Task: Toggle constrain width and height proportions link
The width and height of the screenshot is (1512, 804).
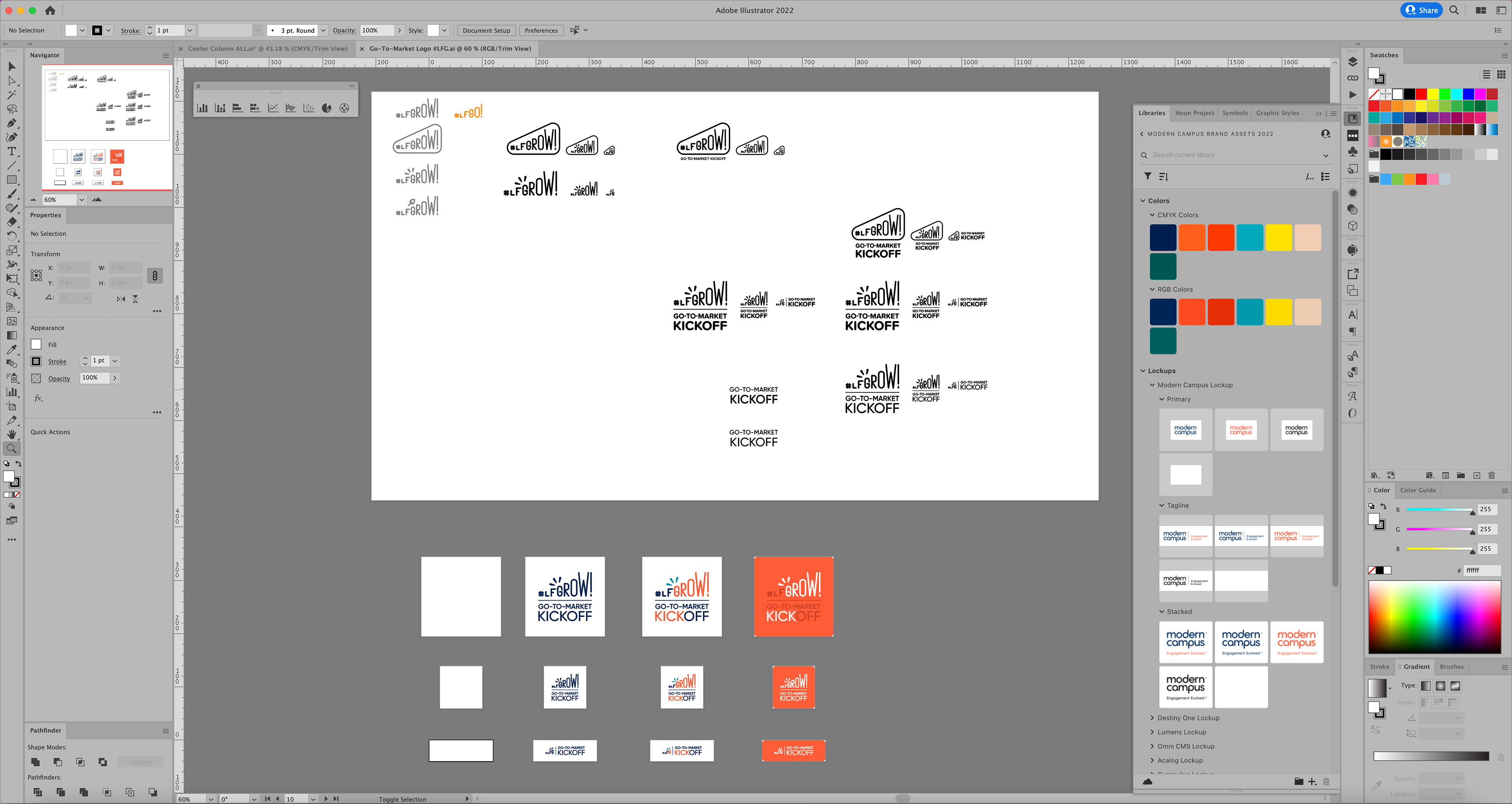Action: 155,275
